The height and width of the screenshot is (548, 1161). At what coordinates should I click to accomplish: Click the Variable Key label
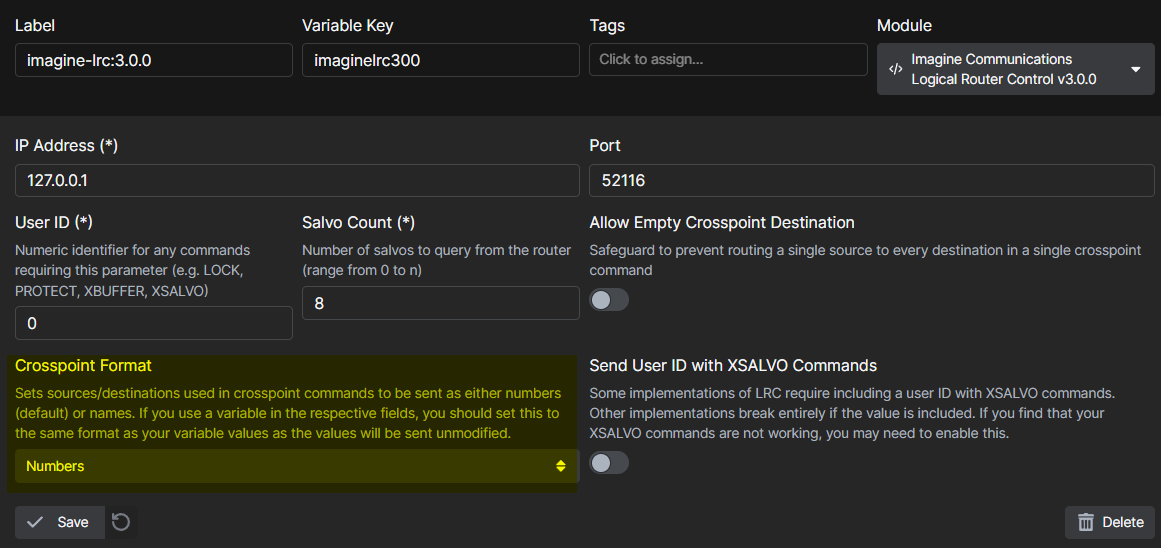pos(347,25)
